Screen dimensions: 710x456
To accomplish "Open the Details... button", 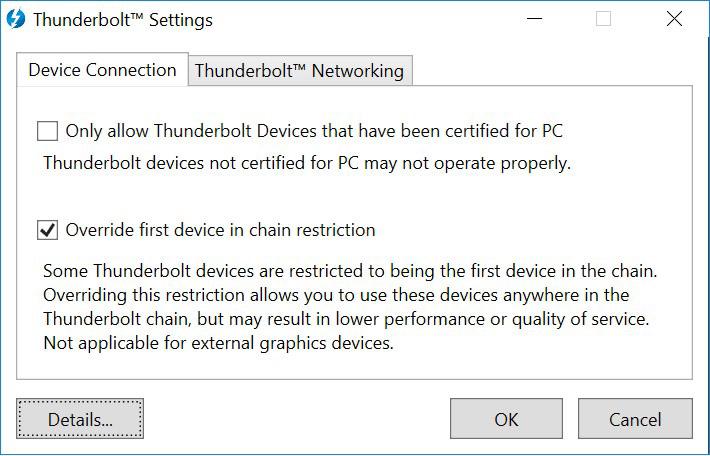I will [x=80, y=419].
